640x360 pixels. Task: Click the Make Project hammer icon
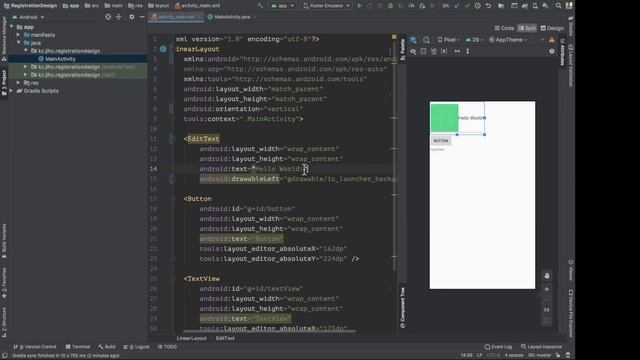[x=260, y=6]
